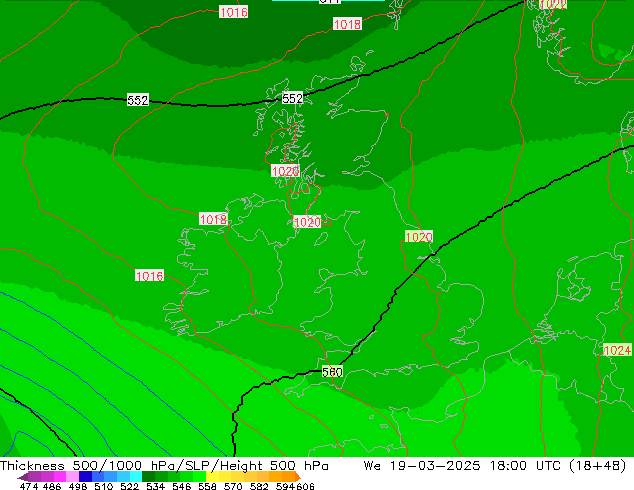Click the legend value 510
The width and height of the screenshot is (634, 490).
tap(104, 486)
